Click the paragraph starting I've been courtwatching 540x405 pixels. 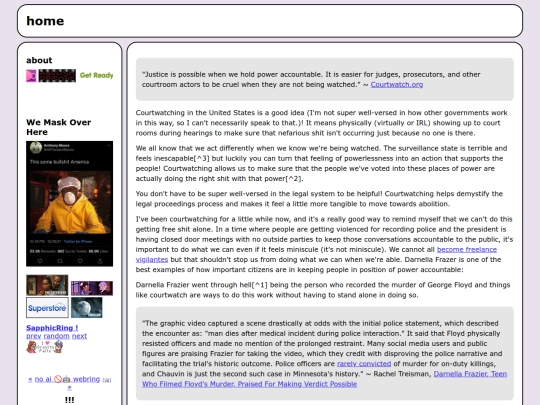pos(324,244)
